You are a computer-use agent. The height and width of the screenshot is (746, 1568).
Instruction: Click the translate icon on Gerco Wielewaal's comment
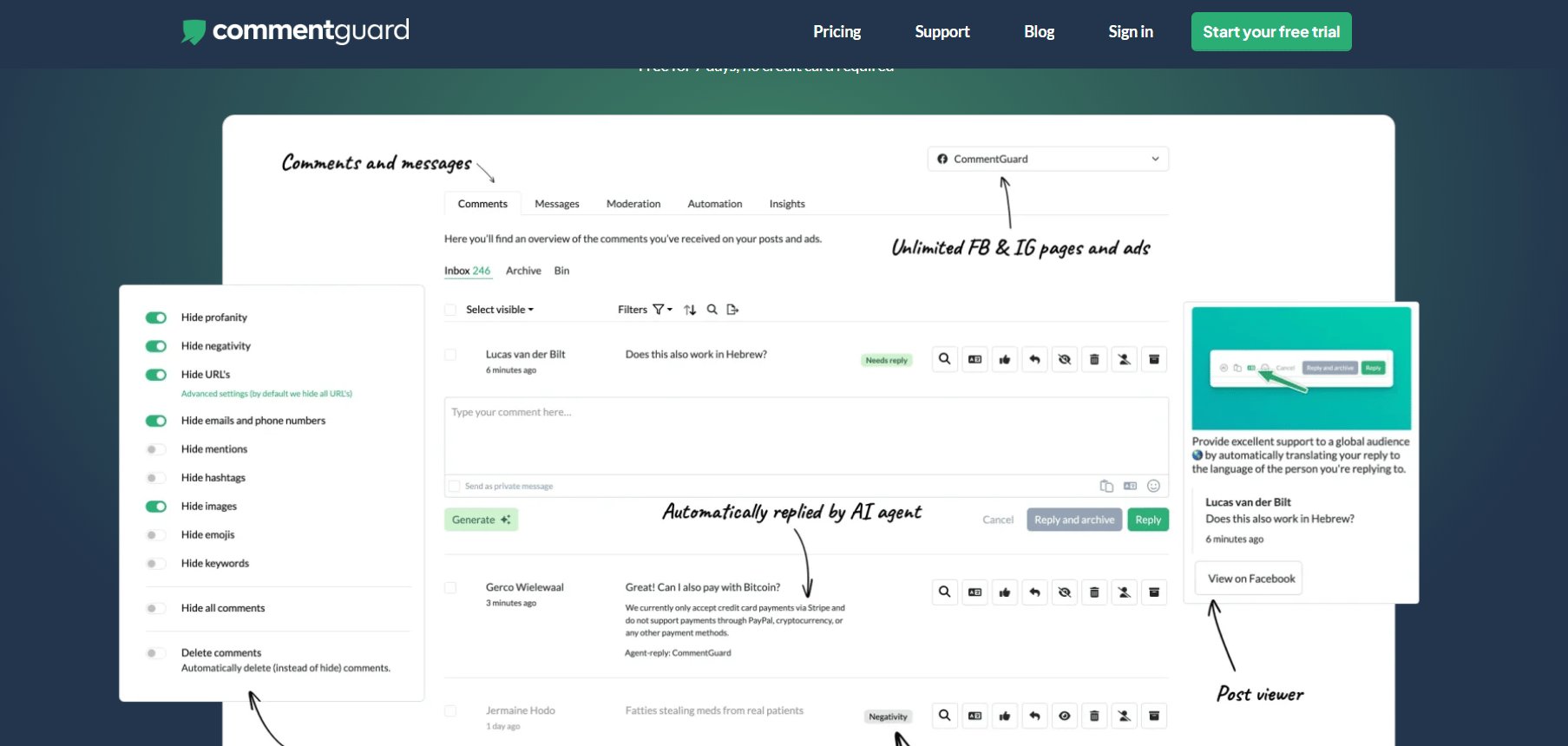click(975, 592)
